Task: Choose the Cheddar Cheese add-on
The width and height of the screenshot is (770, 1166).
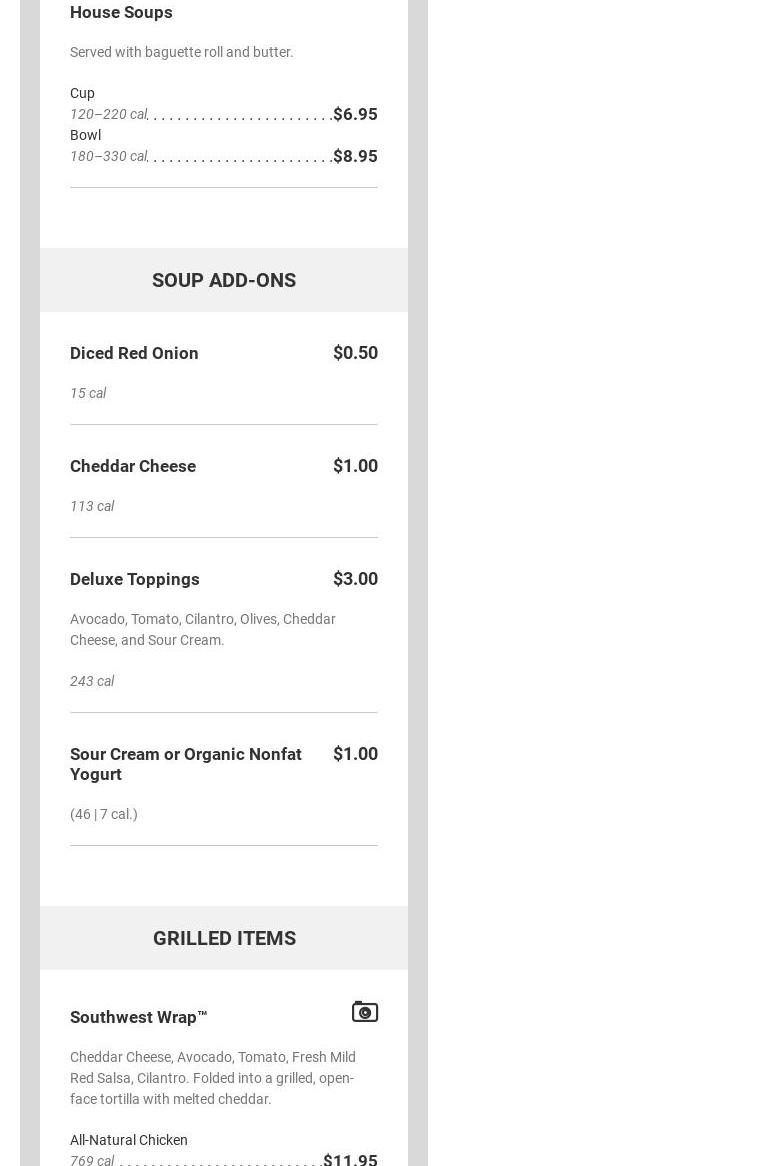Action: click(x=133, y=466)
